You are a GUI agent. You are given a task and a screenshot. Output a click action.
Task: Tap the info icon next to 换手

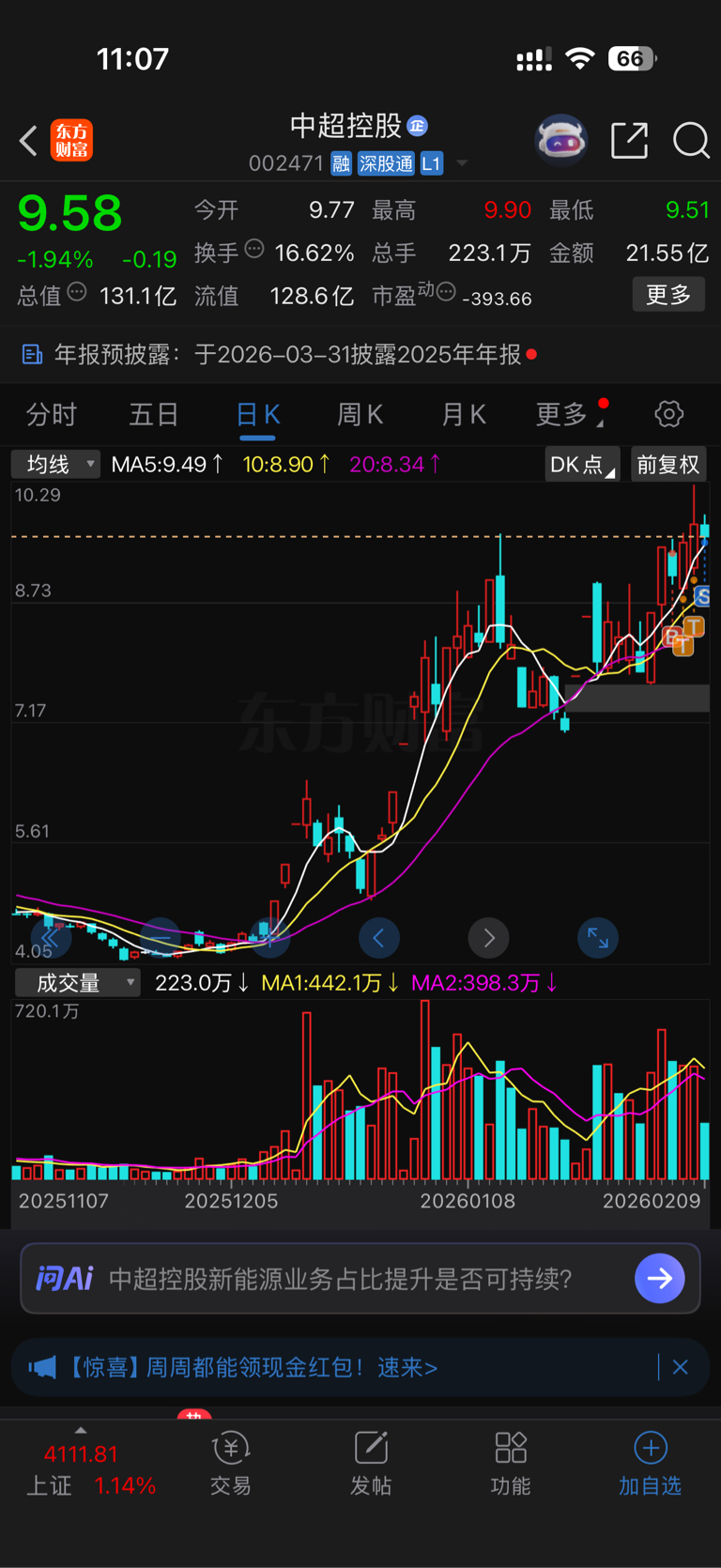253,249
